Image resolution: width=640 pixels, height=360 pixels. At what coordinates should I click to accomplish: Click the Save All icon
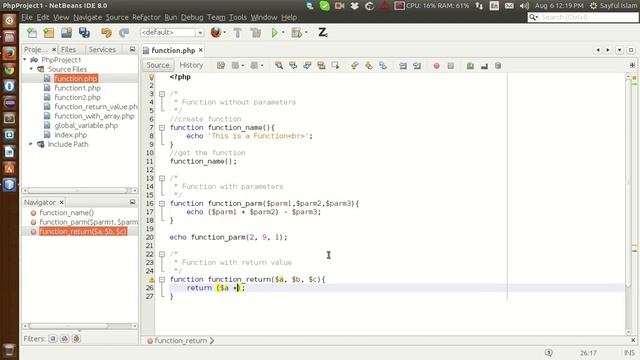pyautogui.click(x=84, y=33)
